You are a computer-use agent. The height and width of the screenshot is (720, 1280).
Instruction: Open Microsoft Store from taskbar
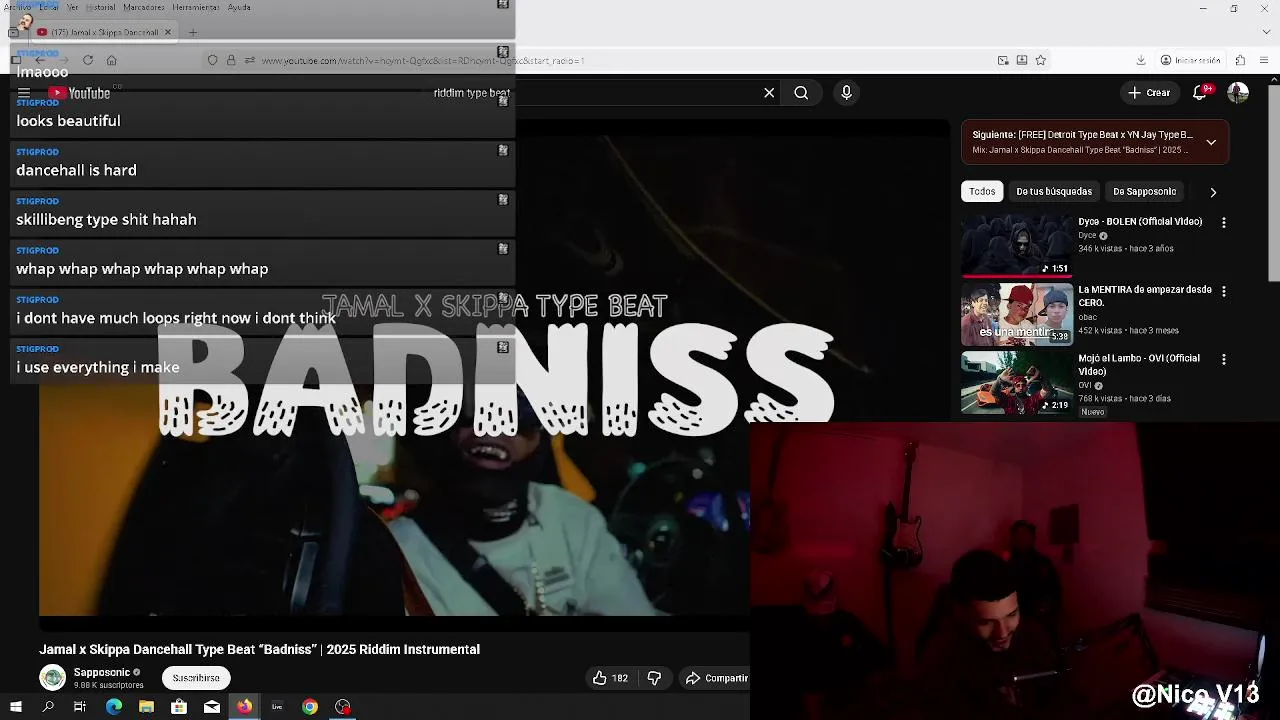(179, 707)
